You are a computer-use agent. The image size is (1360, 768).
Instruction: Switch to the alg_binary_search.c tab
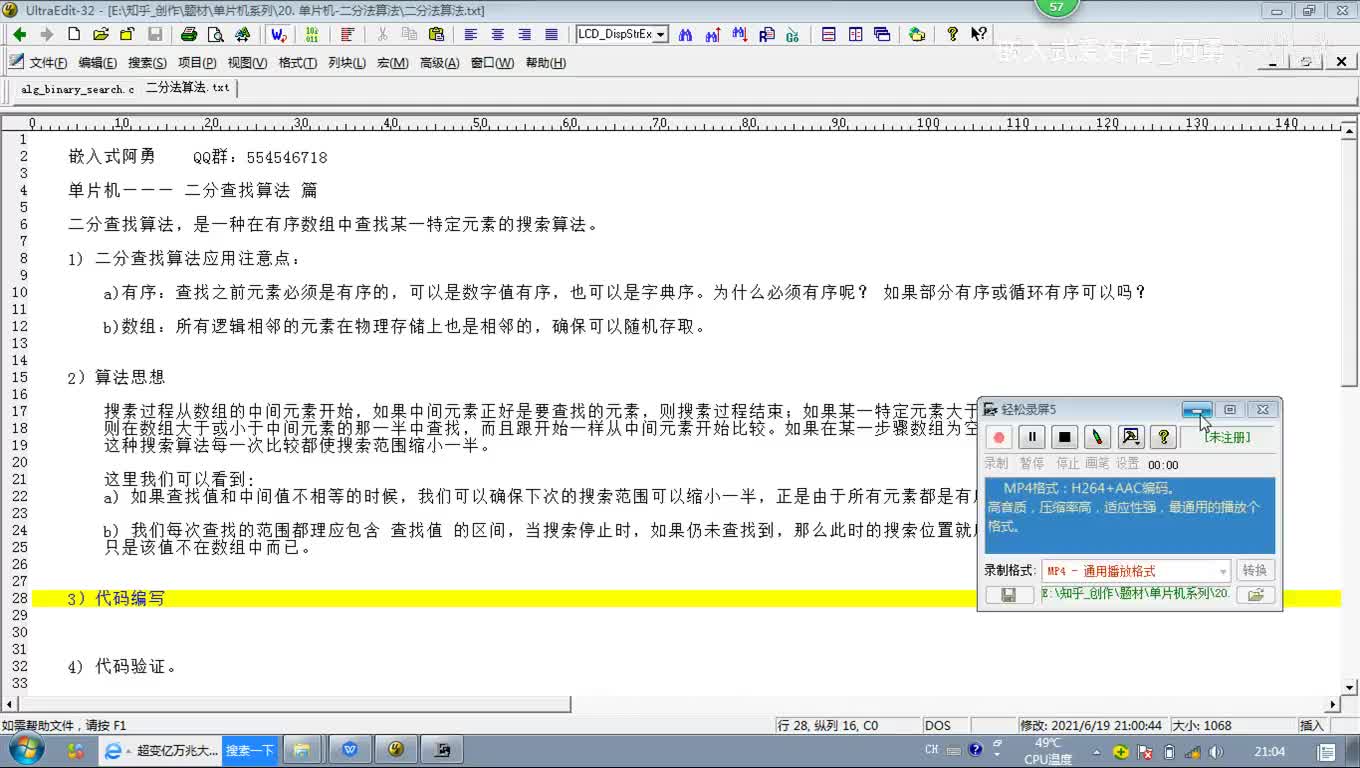point(77,89)
